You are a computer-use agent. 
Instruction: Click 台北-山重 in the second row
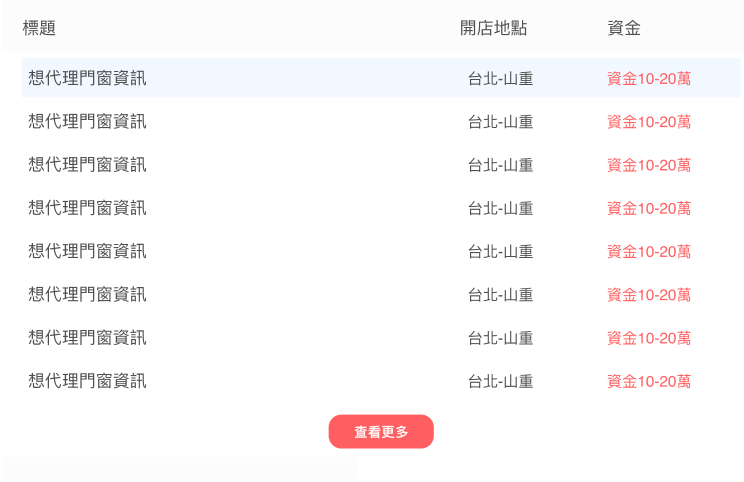pyautogui.click(x=500, y=122)
